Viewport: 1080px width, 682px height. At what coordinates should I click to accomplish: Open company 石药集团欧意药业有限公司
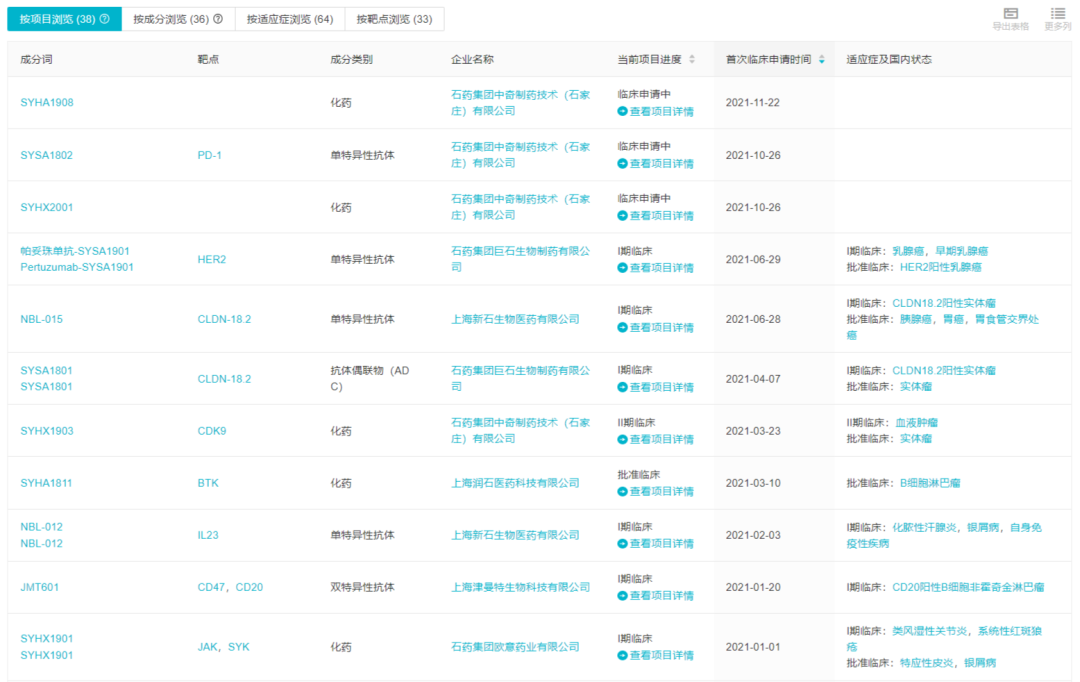[x=515, y=648]
